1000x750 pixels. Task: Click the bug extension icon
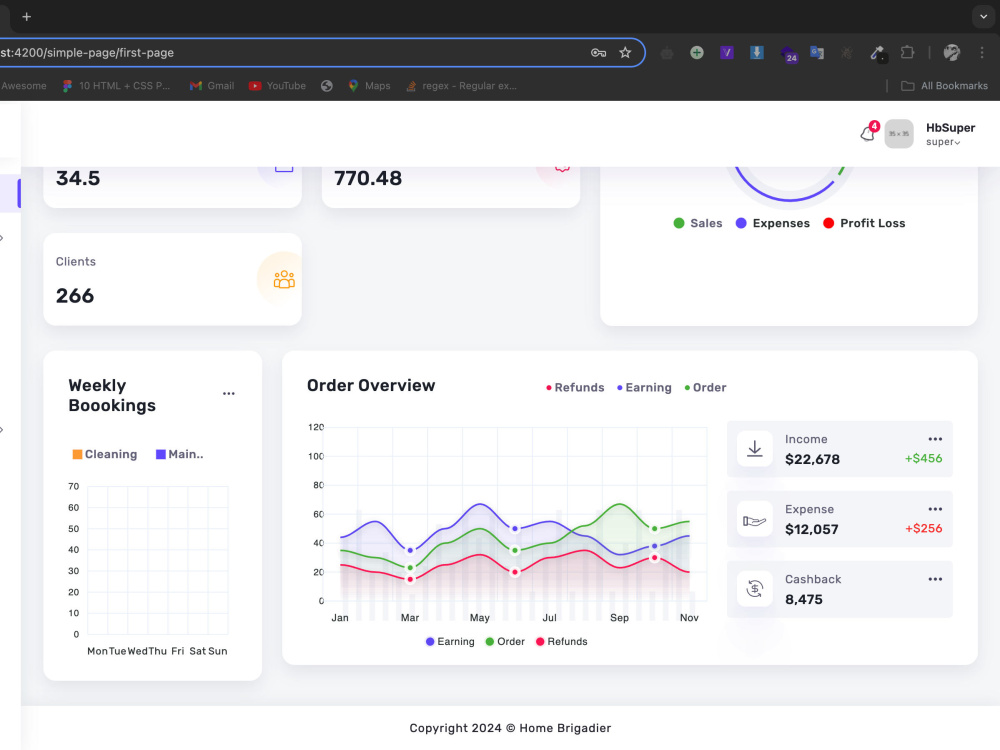pos(847,53)
